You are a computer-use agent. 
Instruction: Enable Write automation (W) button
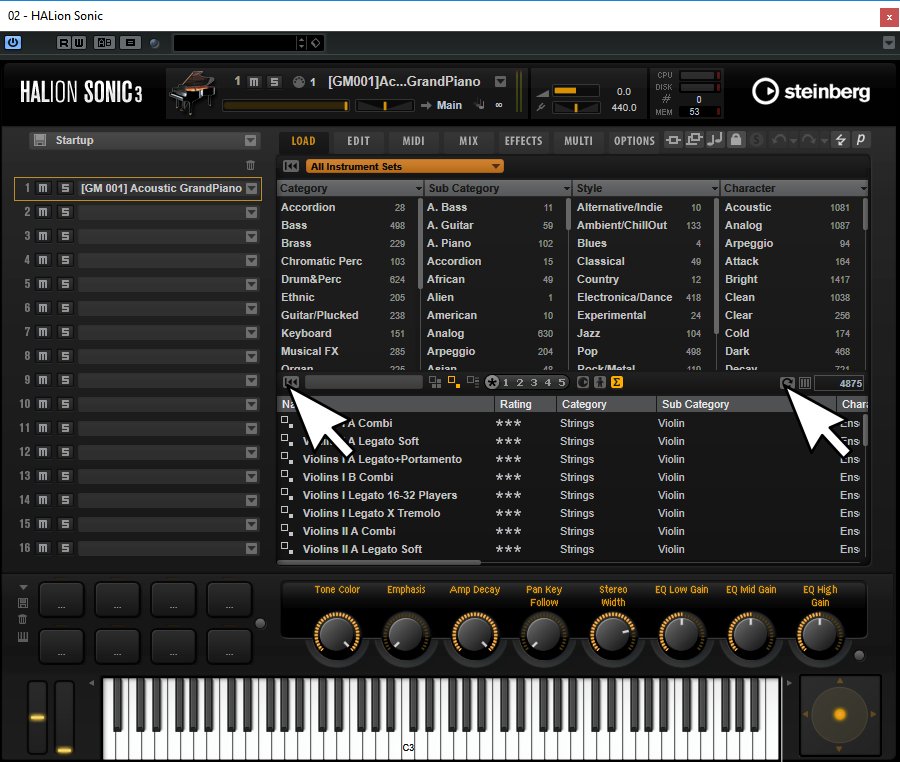point(79,42)
